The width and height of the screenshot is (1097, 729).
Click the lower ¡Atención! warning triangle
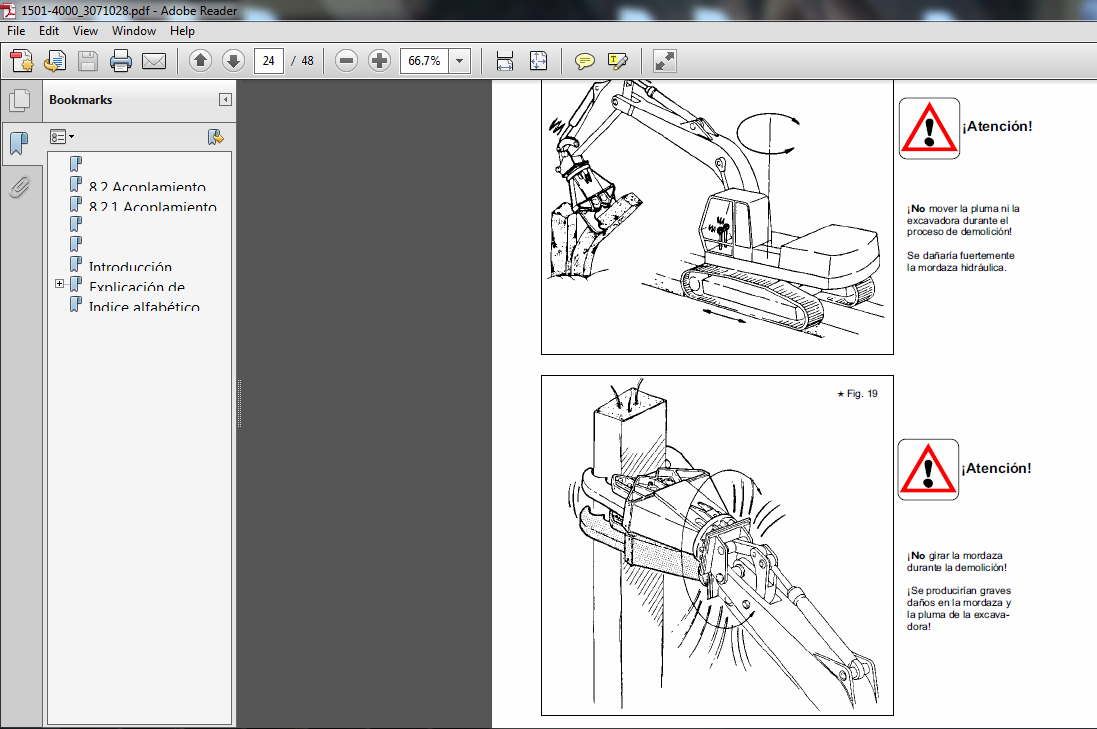928,469
